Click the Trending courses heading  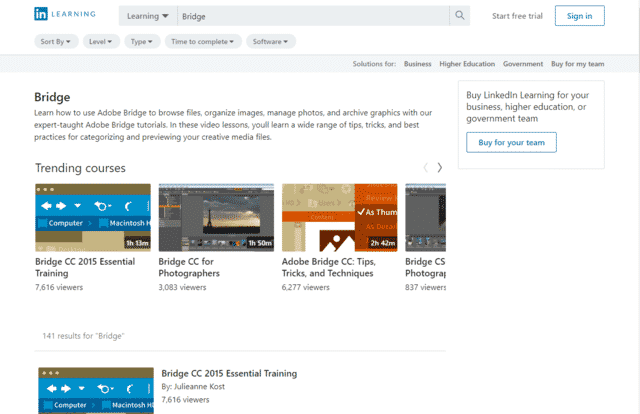(x=80, y=168)
